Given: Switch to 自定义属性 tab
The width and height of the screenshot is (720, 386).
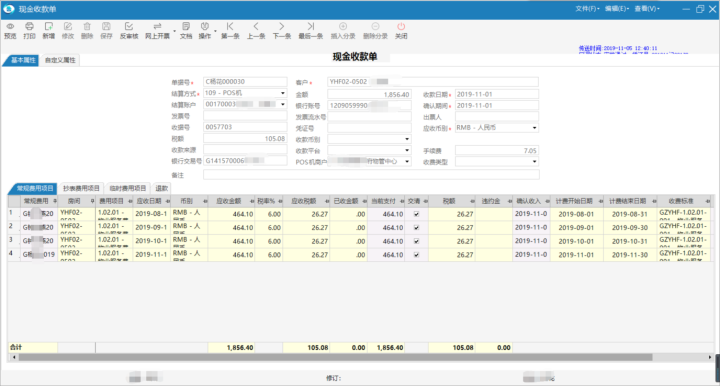Looking at the screenshot, I should [60, 60].
